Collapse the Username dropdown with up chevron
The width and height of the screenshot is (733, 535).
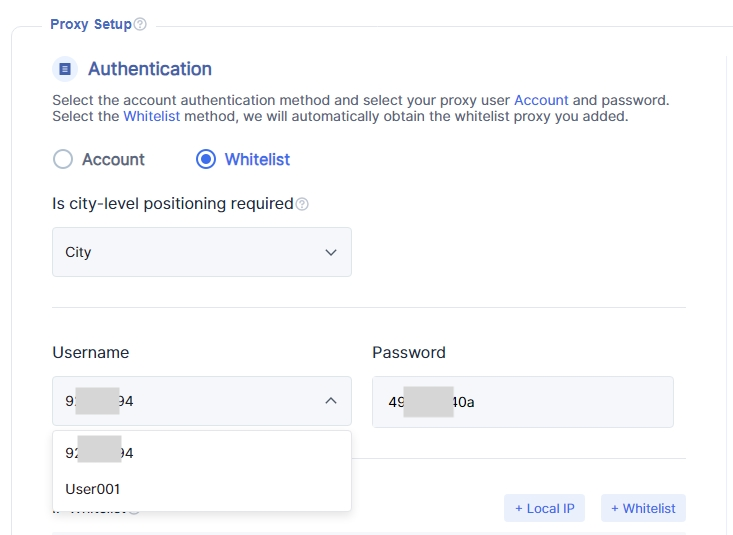pyautogui.click(x=331, y=401)
